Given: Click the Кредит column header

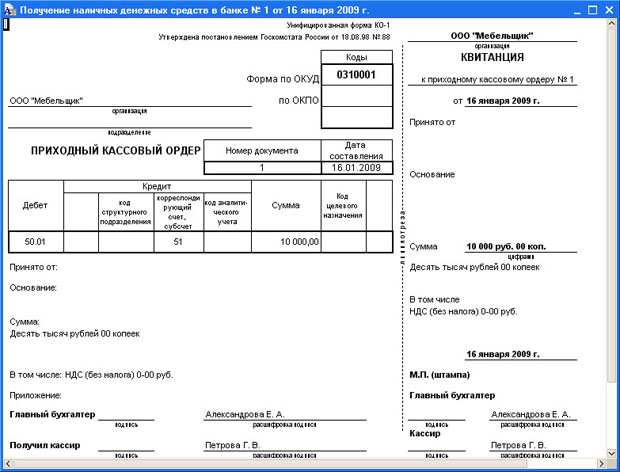Looking at the screenshot, I should (x=157, y=186).
